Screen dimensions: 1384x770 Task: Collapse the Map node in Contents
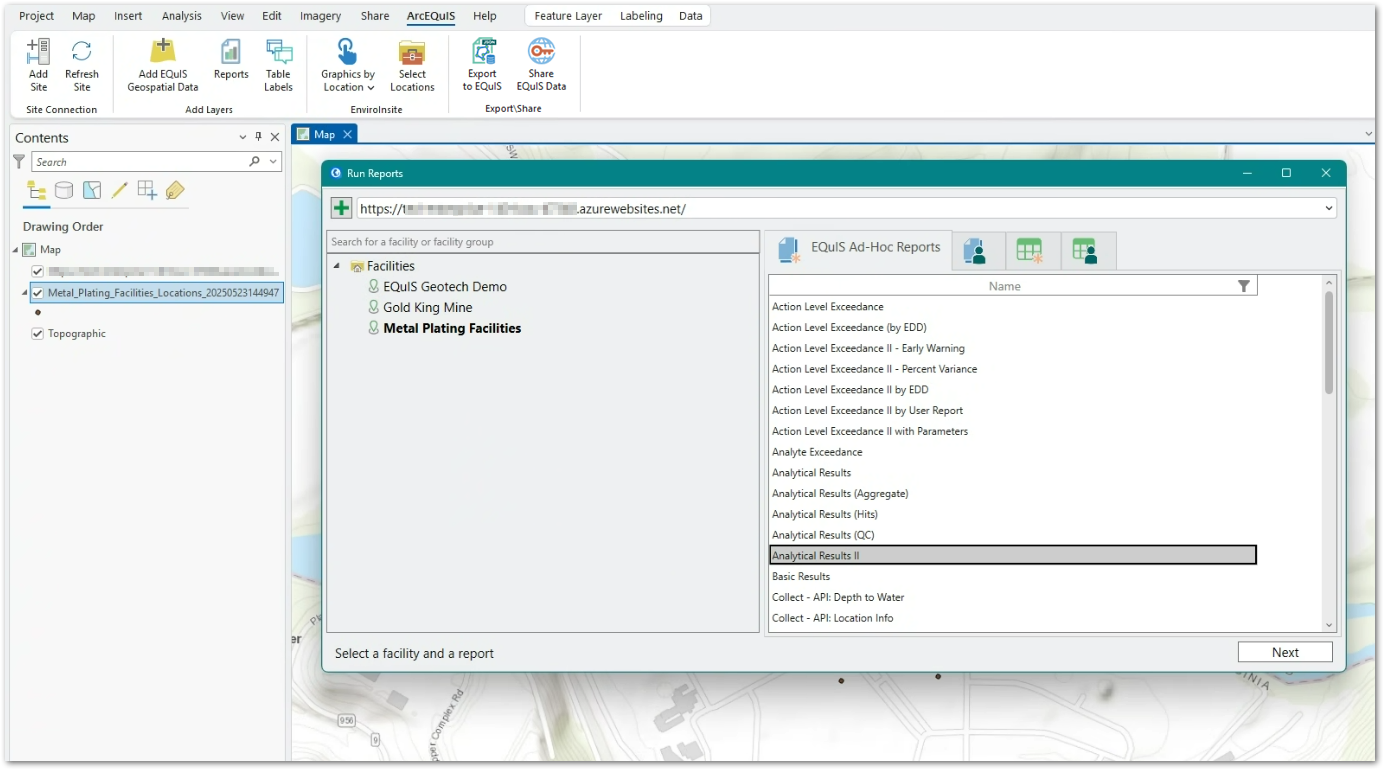pos(16,250)
